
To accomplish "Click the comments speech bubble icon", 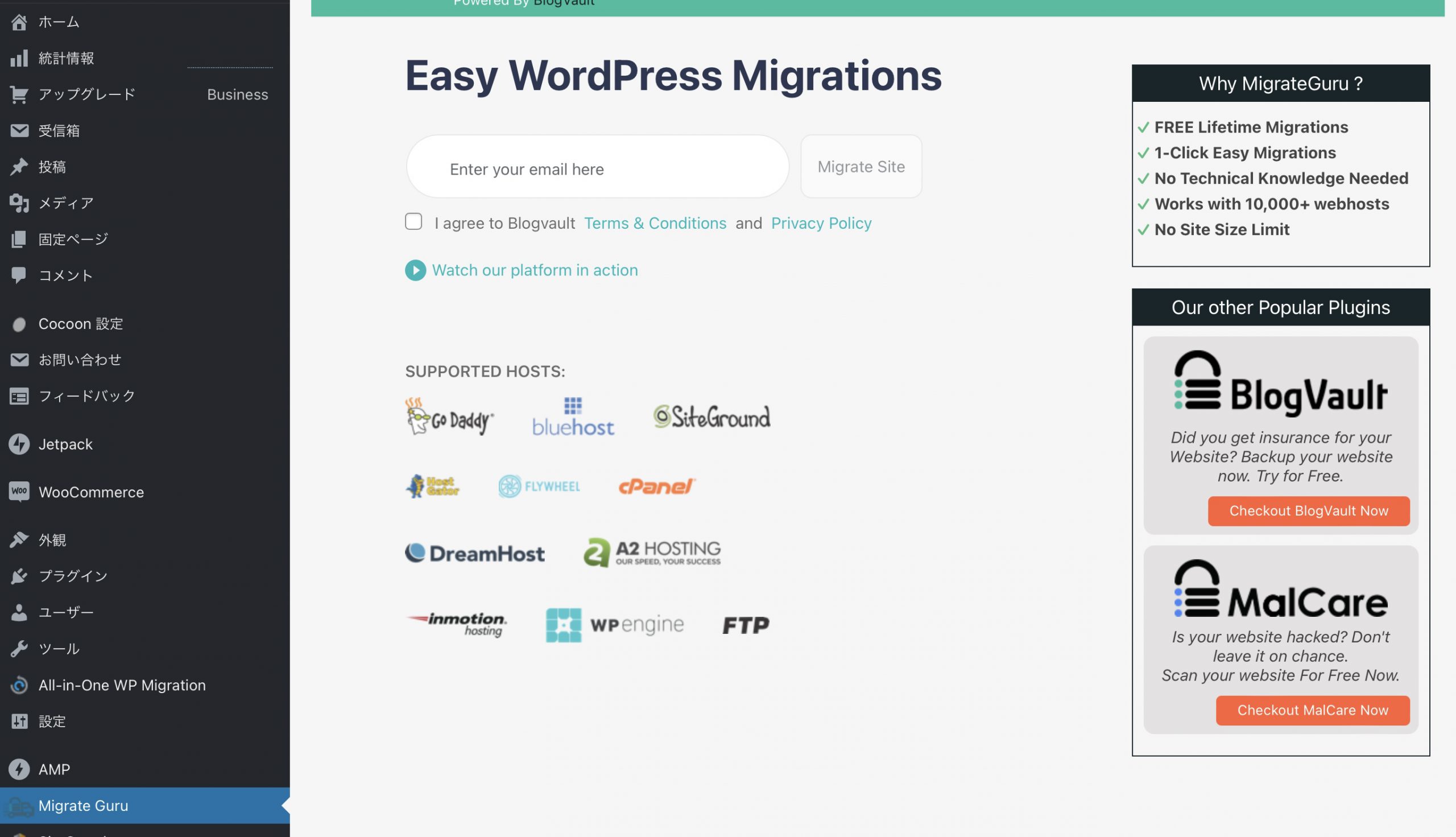I will click(19, 275).
